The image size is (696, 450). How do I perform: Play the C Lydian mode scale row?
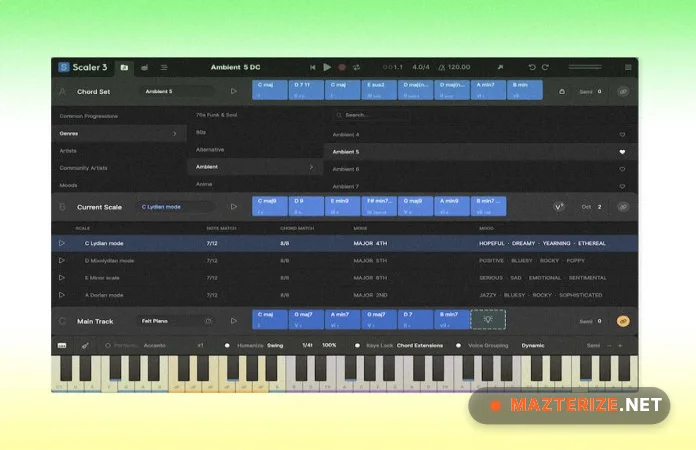pos(62,243)
